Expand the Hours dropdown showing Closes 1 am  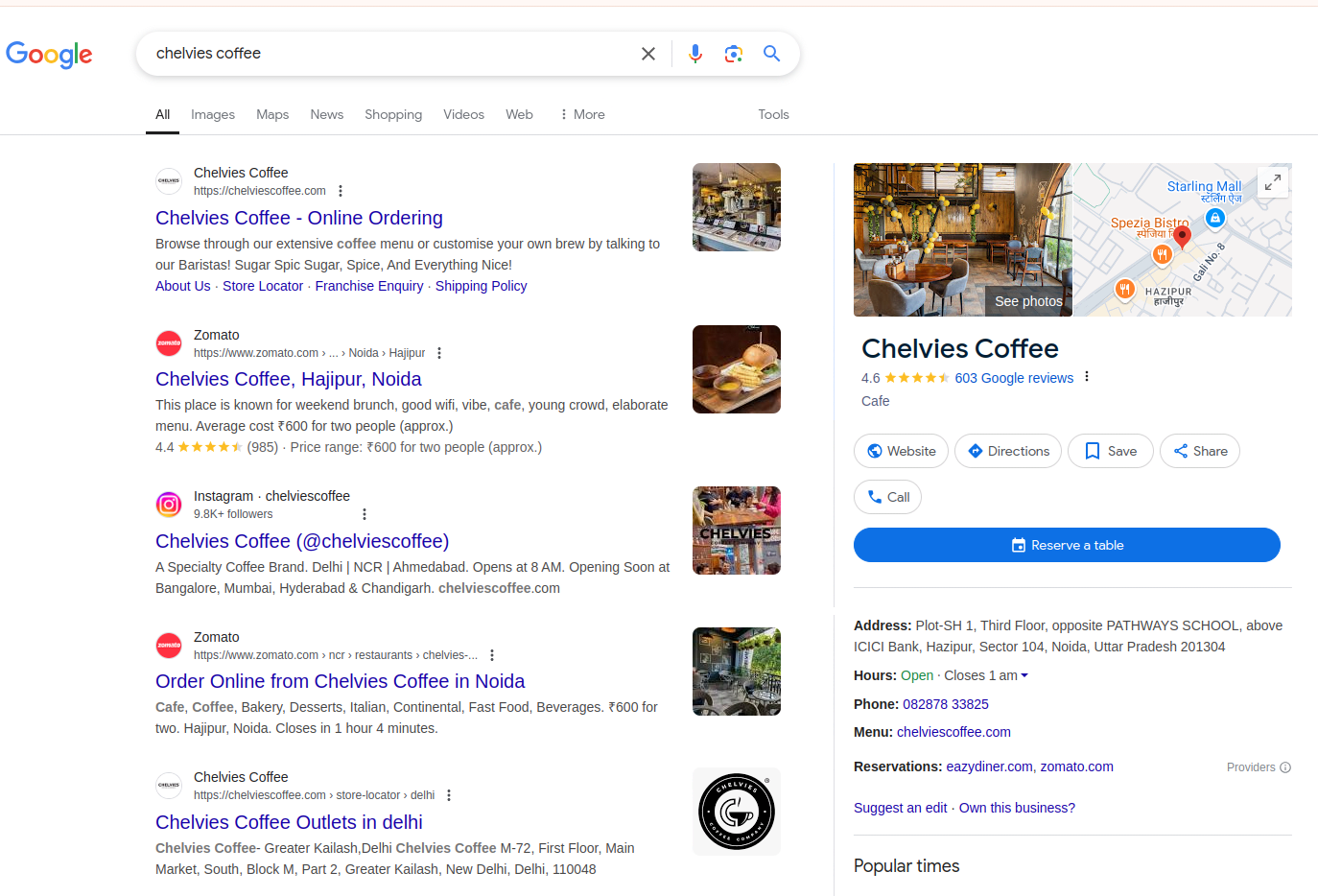(1024, 674)
